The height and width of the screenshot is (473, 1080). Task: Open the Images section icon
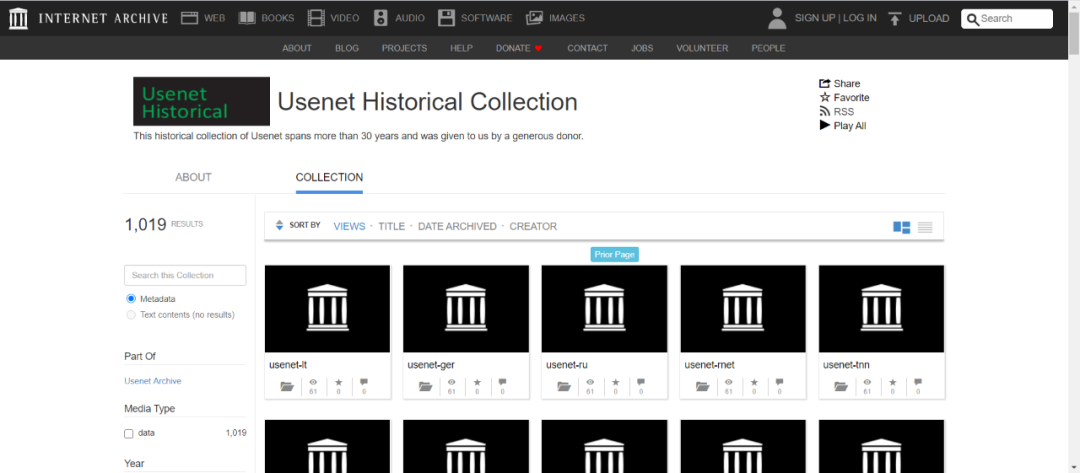pos(534,18)
